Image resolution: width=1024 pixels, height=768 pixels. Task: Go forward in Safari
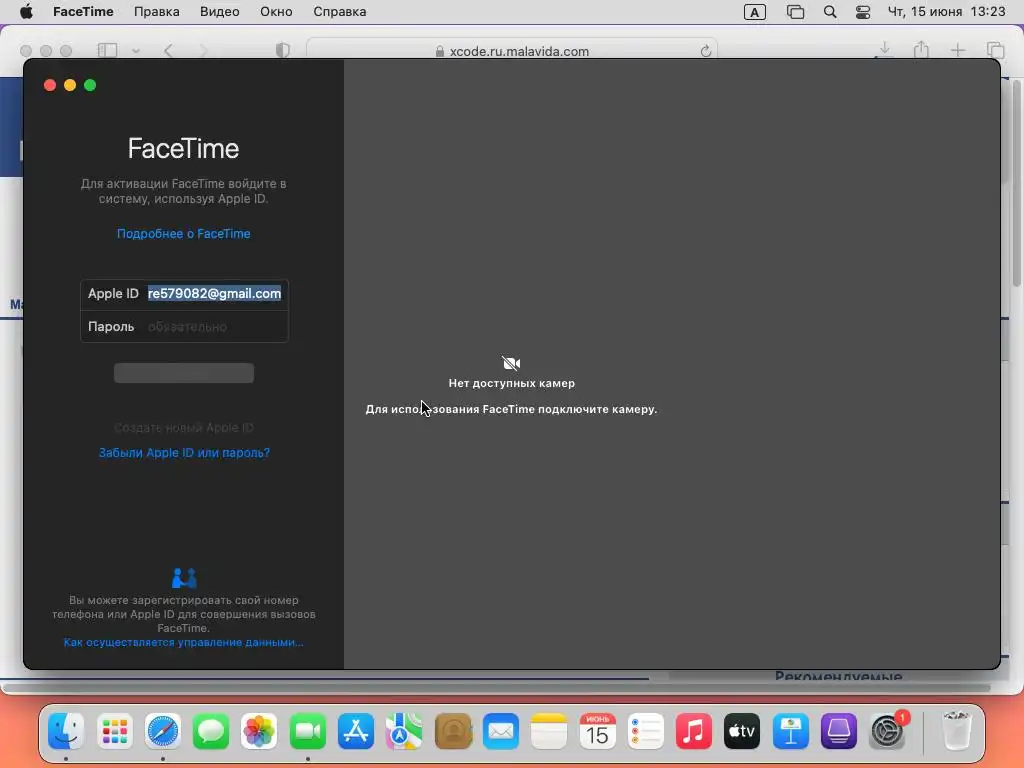pyautogui.click(x=203, y=50)
